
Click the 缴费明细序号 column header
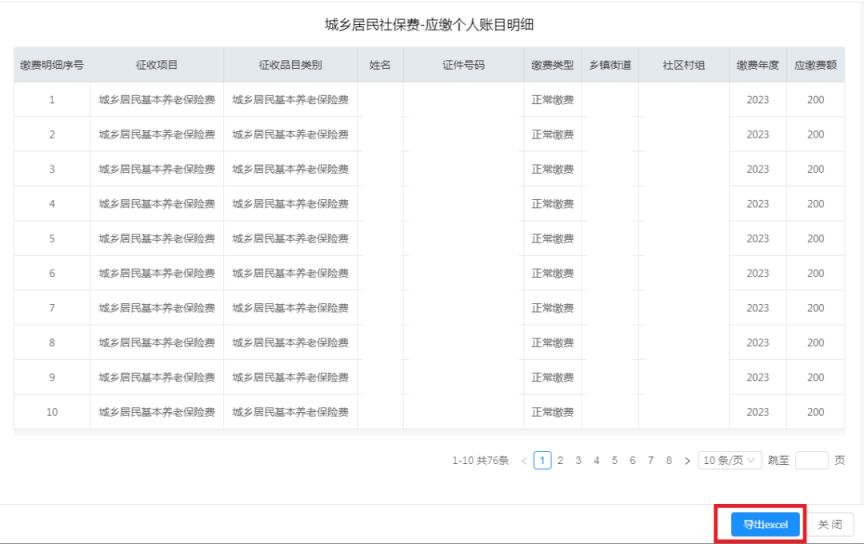pyautogui.click(x=51, y=65)
